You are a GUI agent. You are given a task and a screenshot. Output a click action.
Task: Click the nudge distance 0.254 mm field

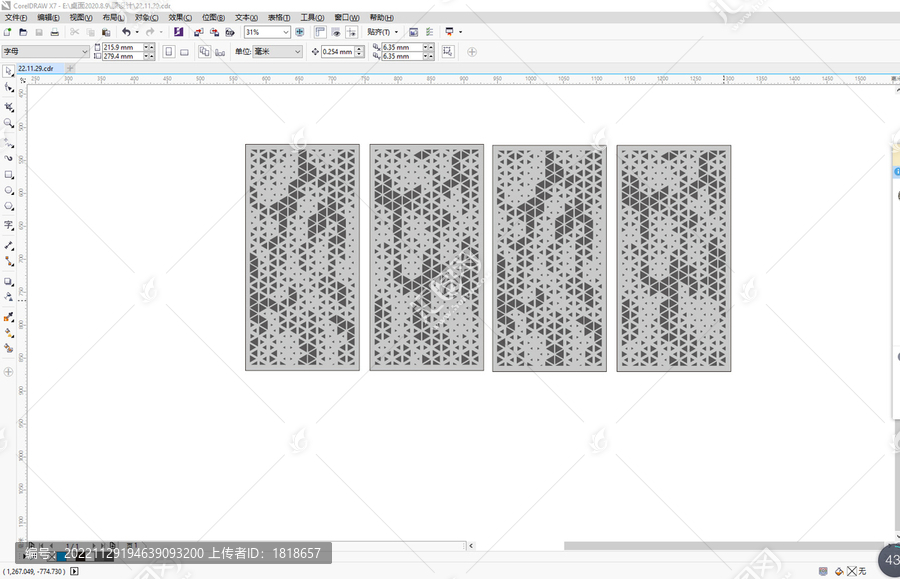[x=338, y=52]
